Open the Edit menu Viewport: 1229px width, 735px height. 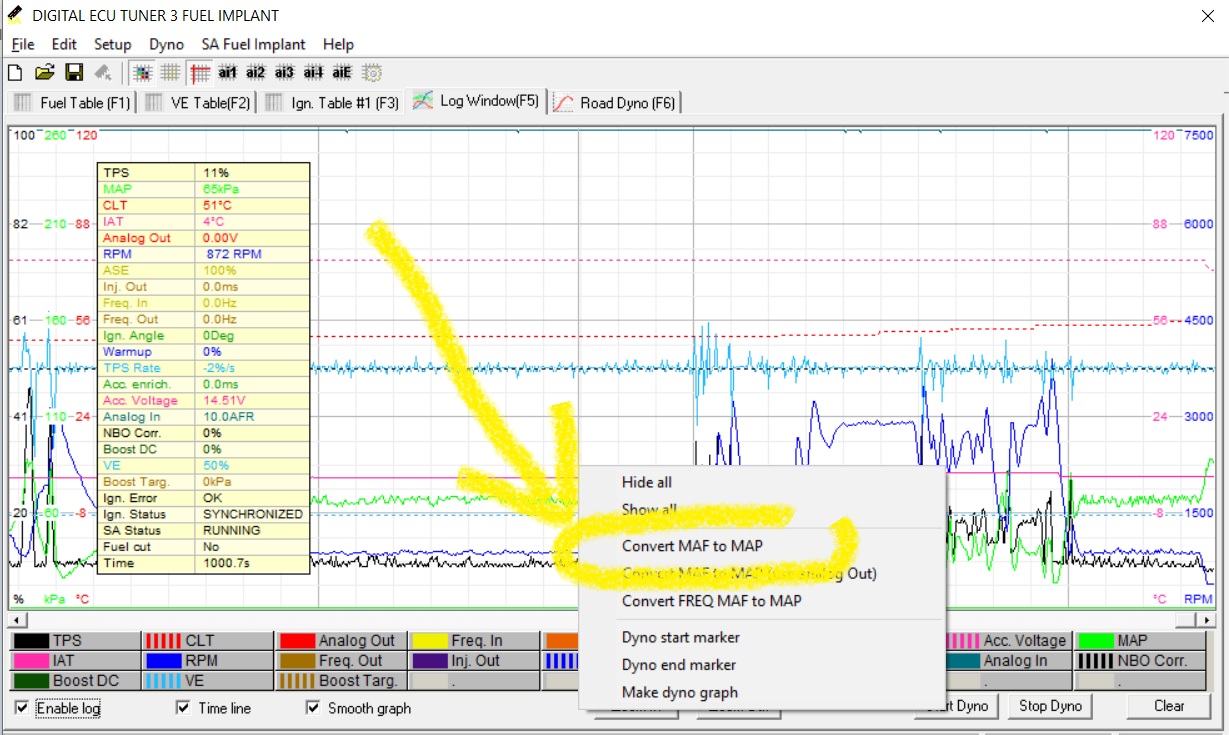(x=64, y=44)
